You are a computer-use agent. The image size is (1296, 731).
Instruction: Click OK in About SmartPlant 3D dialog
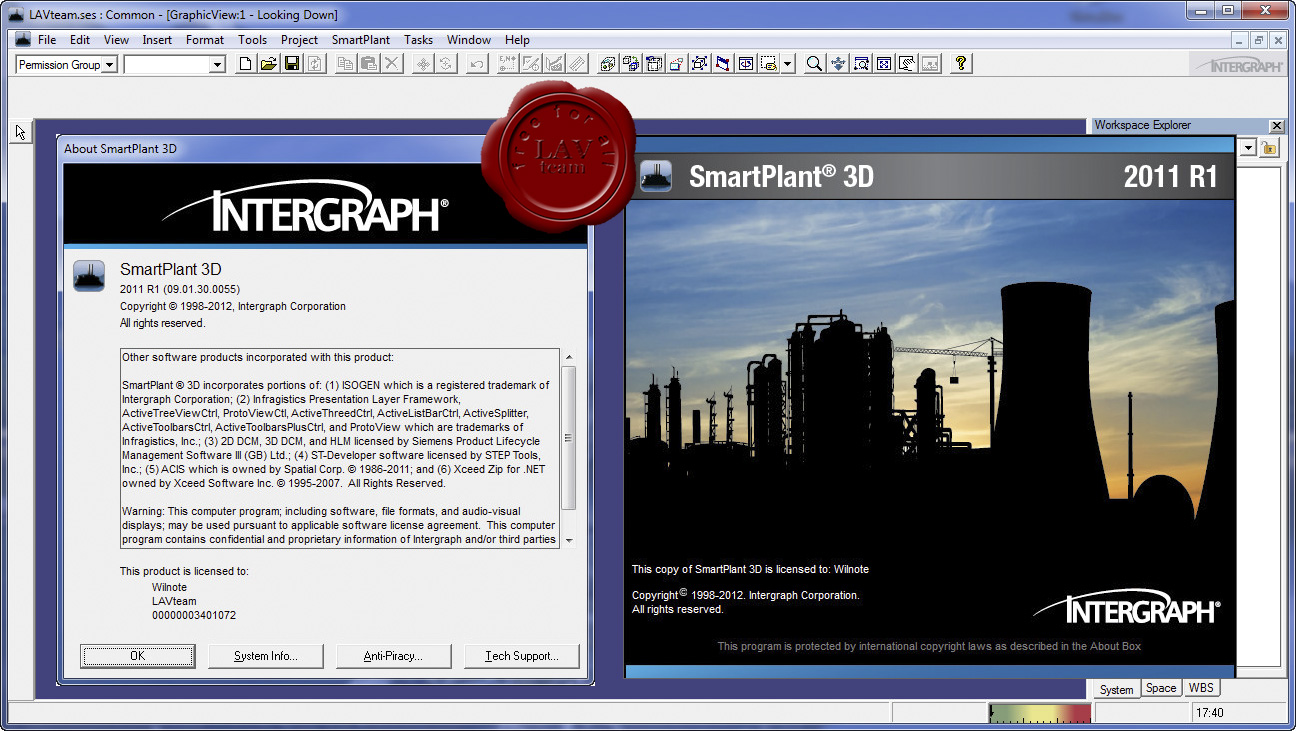(x=138, y=656)
